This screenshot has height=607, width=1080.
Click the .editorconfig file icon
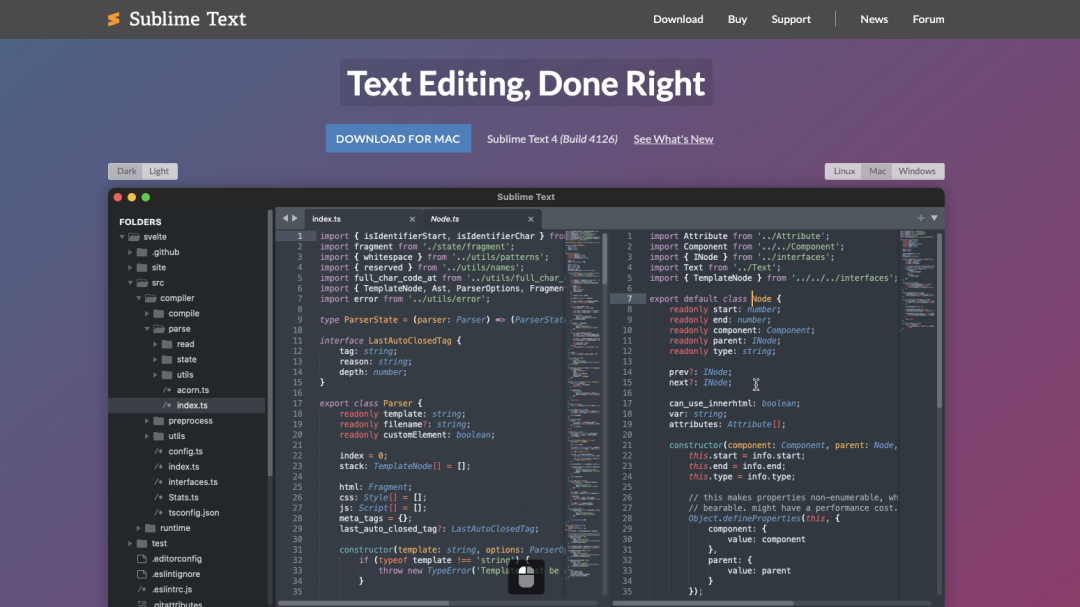[142, 559]
